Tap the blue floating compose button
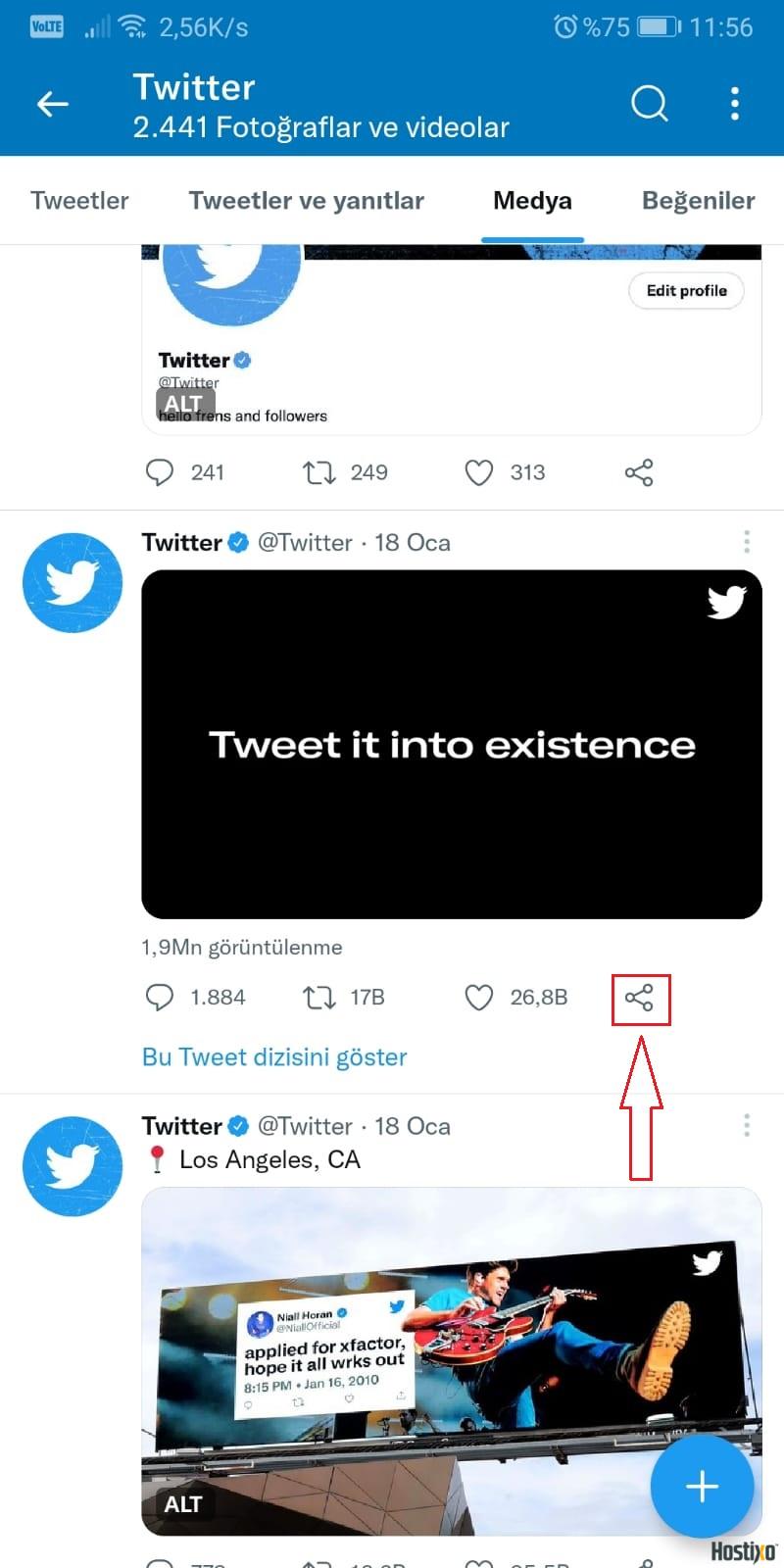 [x=702, y=1486]
